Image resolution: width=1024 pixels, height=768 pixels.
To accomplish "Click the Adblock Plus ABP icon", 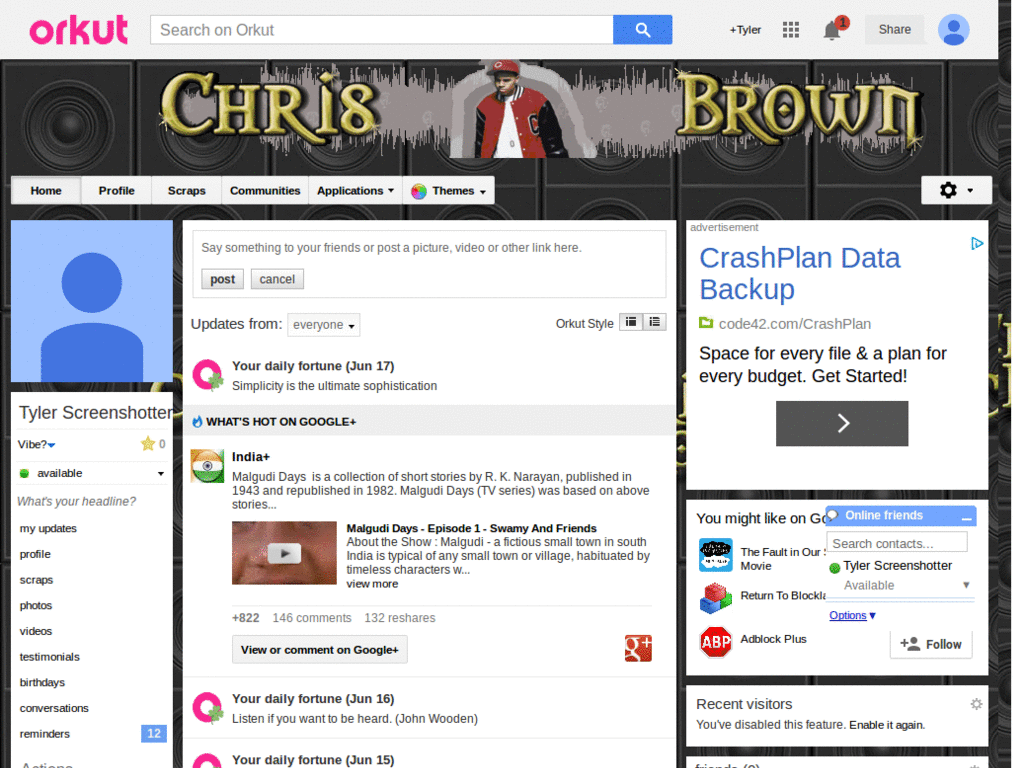I will point(715,642).
